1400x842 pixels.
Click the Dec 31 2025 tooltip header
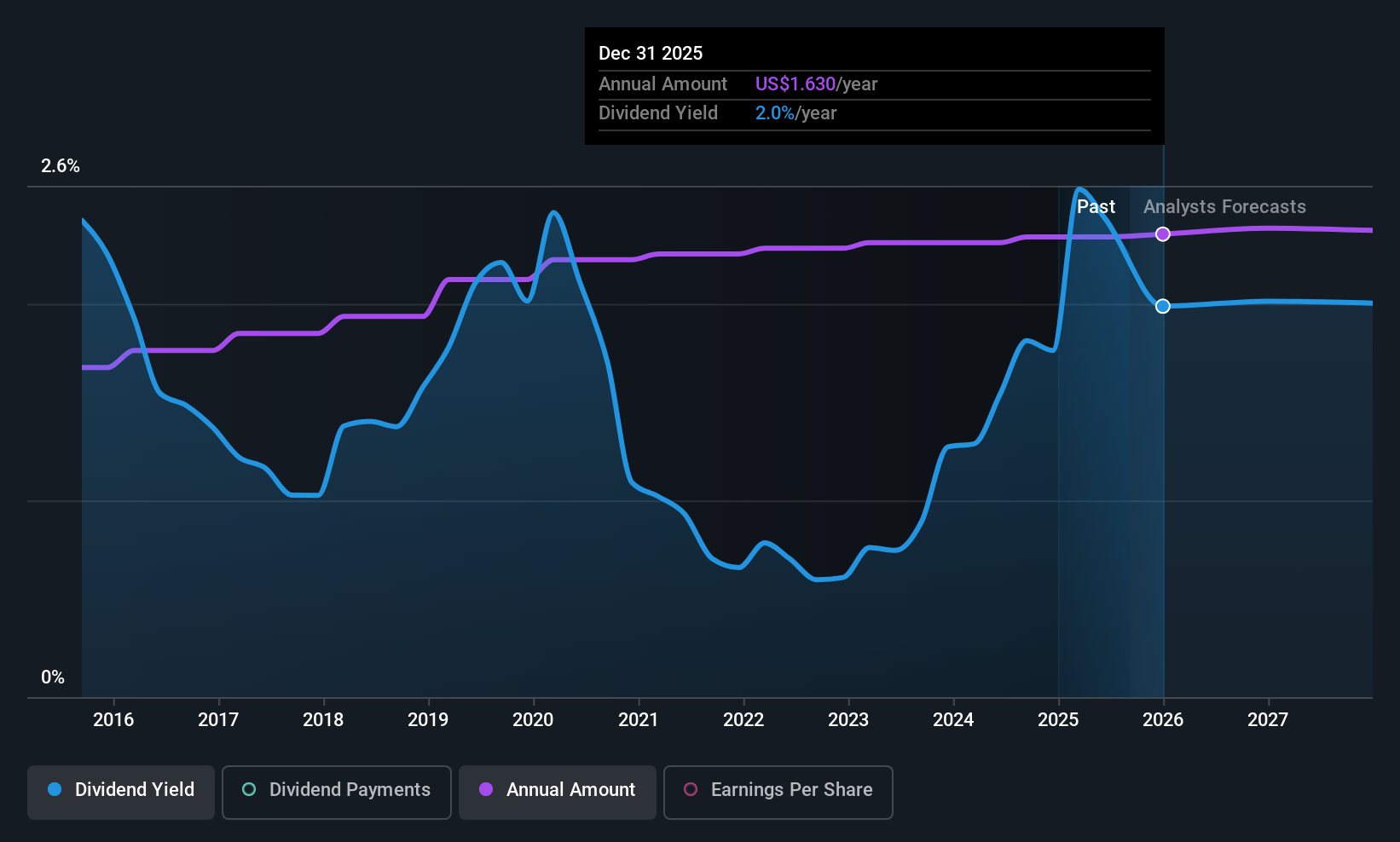pyautogui.click(x=651, y=53)
